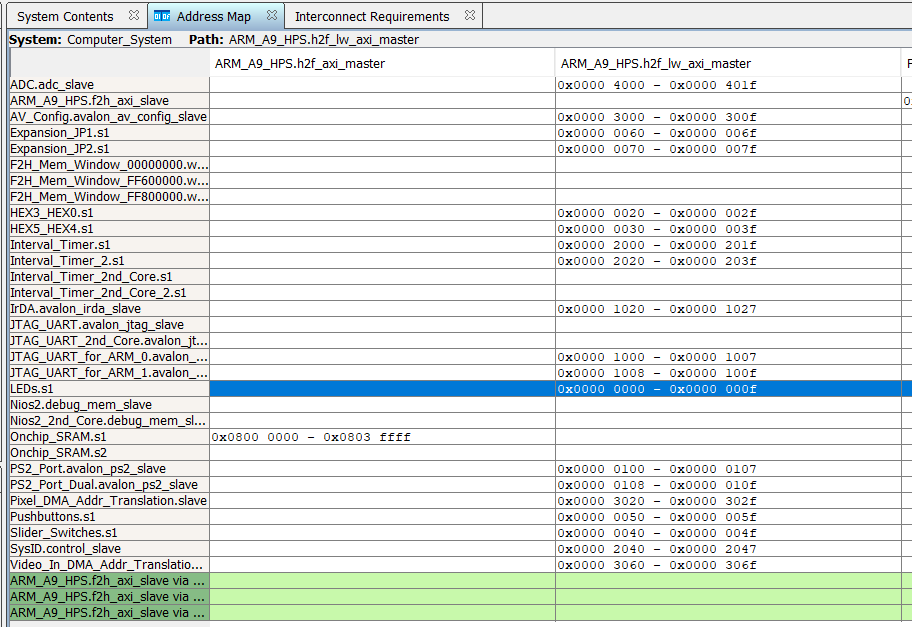Click the Interval_Timer.s1 address range cell
This screenshot has width=912, height=627.
click(657, 245)
